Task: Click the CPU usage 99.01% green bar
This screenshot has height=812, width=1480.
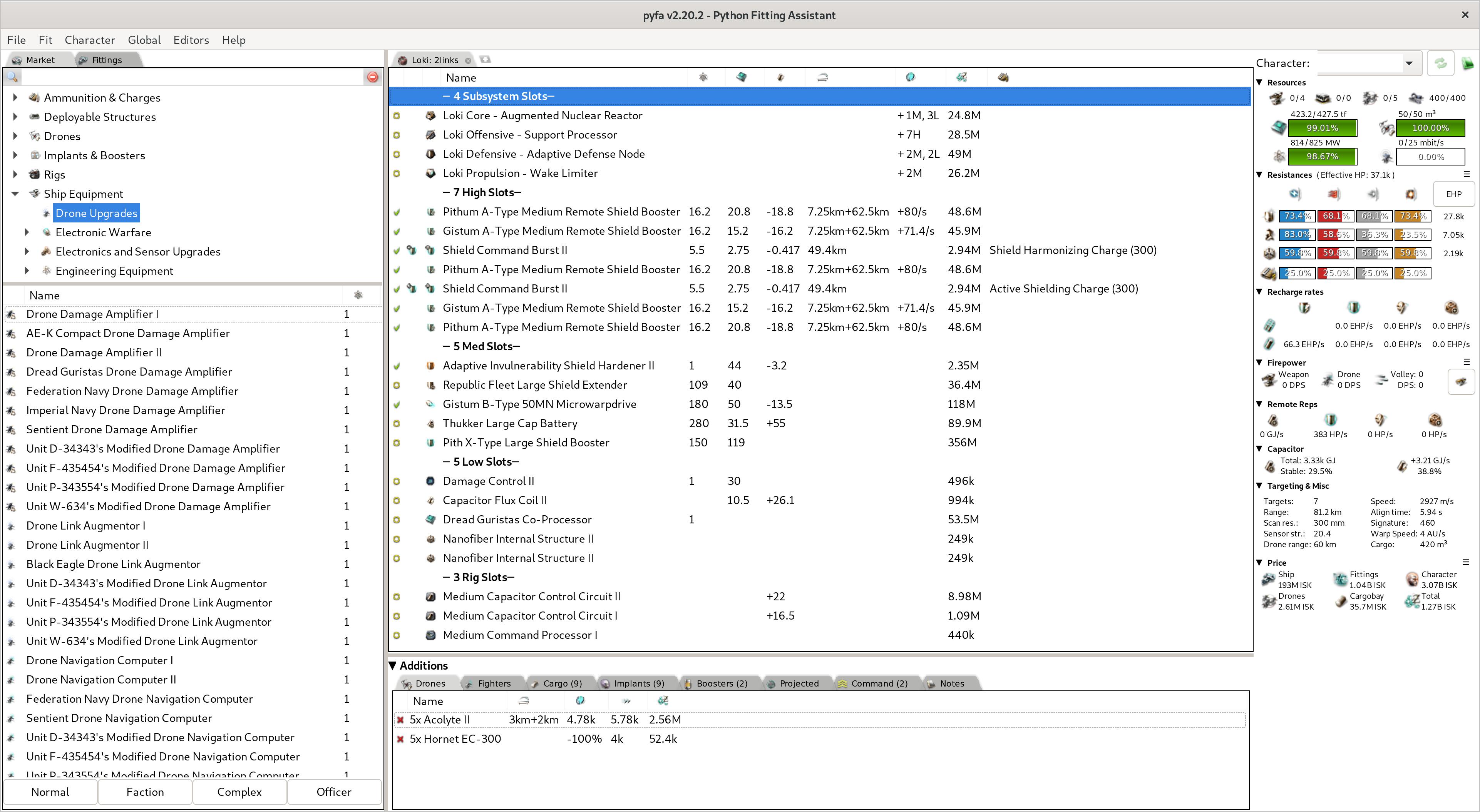Action: 1322,128
